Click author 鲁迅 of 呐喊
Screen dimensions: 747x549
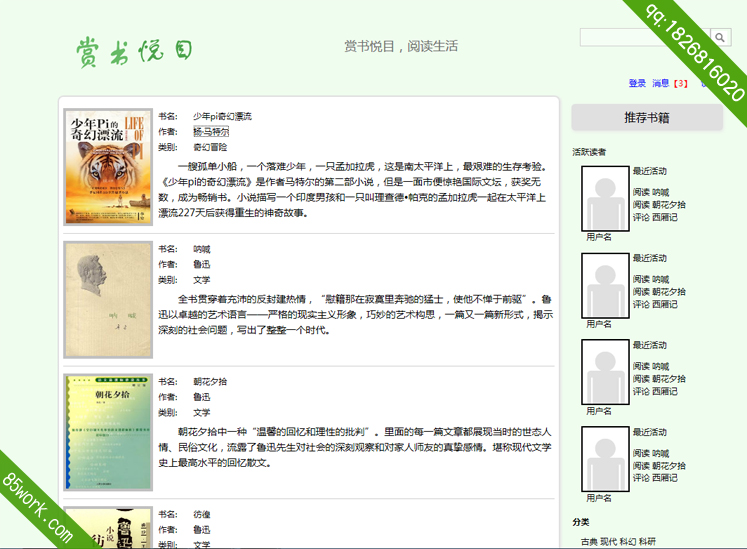(x=202, y=264)
